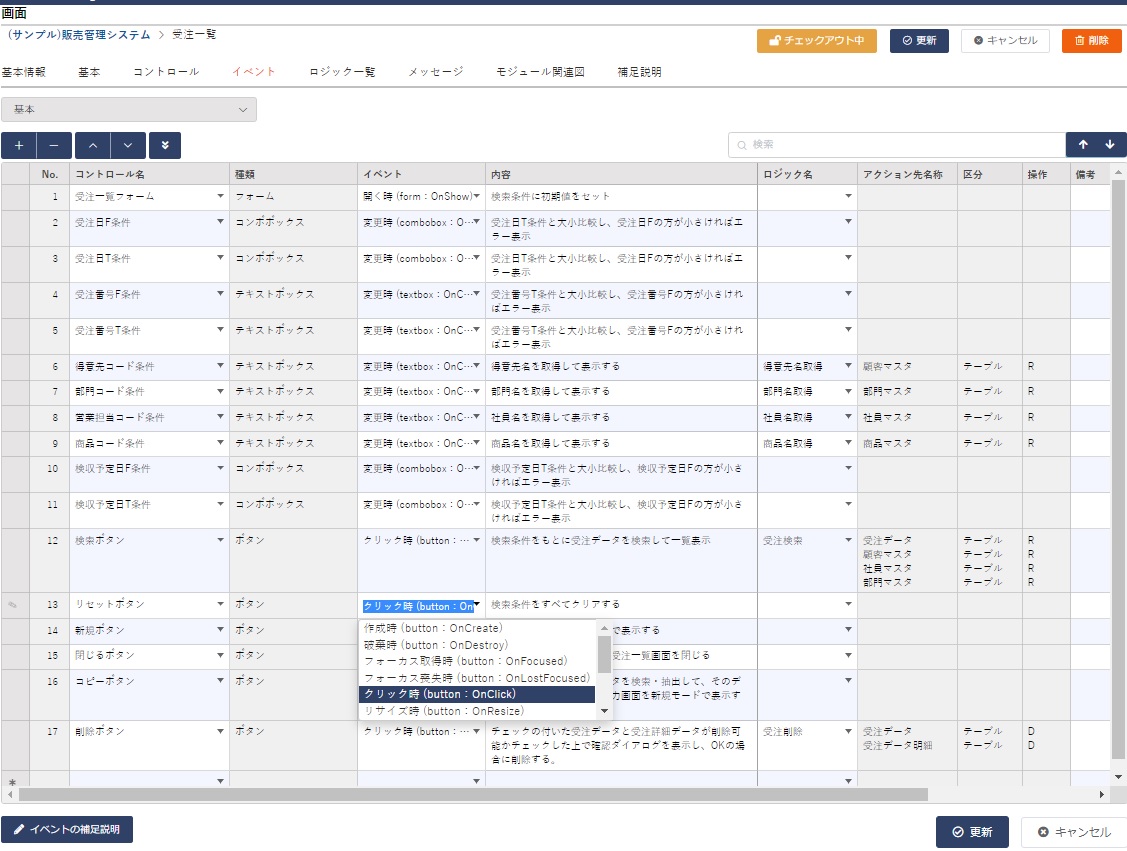Click the plus add-row icon
This screenshot has height=851, width=1127.
click(19, 145)
